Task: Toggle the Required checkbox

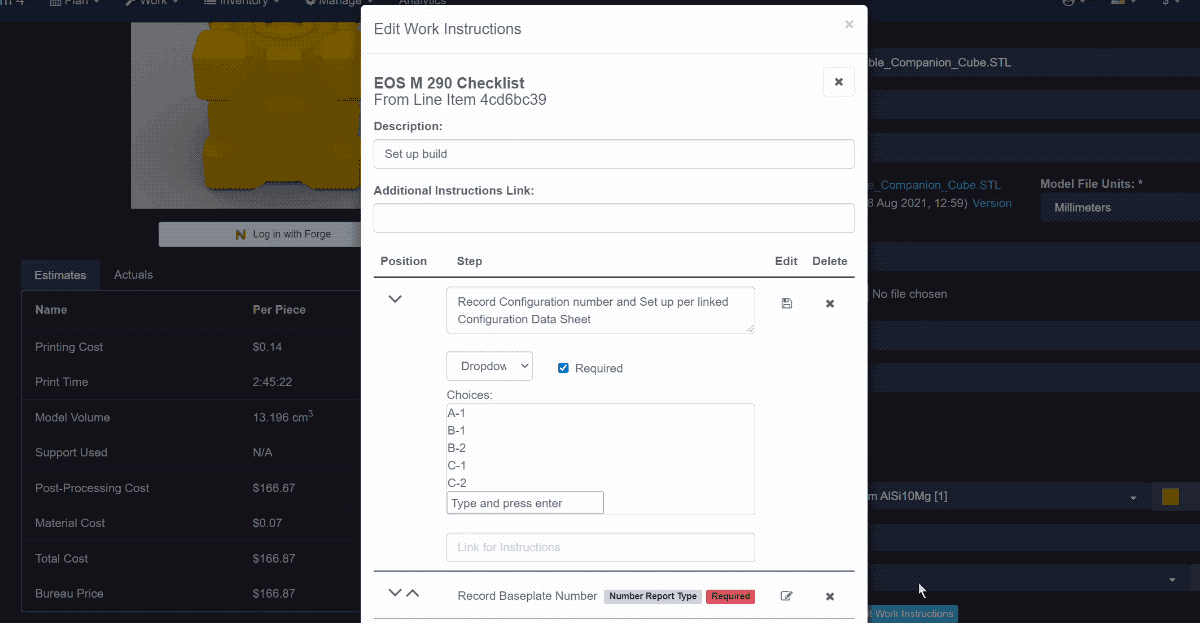Action: 563,368
